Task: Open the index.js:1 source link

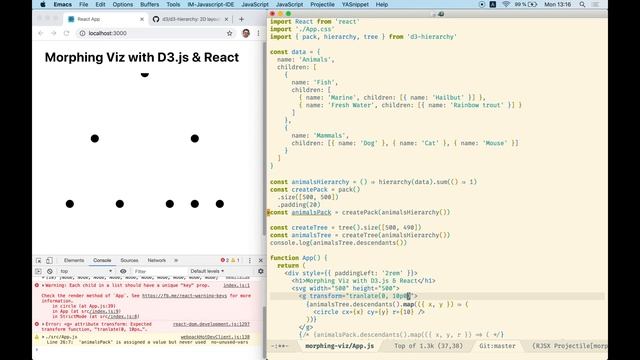Action: 236,286
